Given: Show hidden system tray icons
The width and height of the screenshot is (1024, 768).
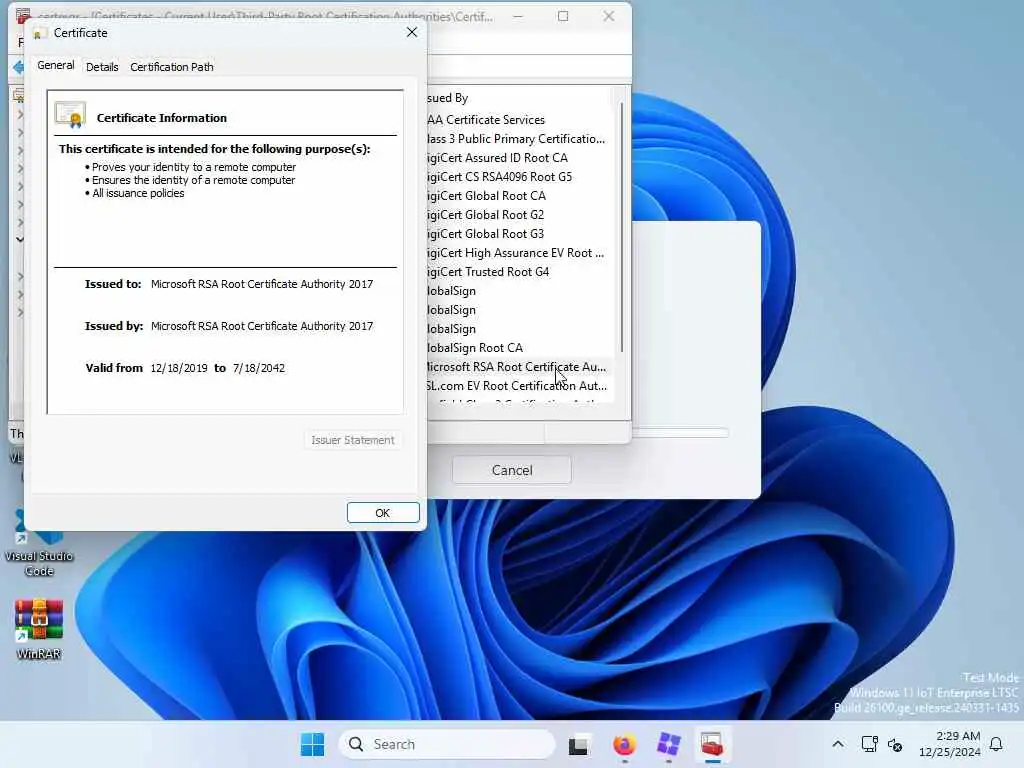Looking at the screenshot, I should tap(838, 744).
